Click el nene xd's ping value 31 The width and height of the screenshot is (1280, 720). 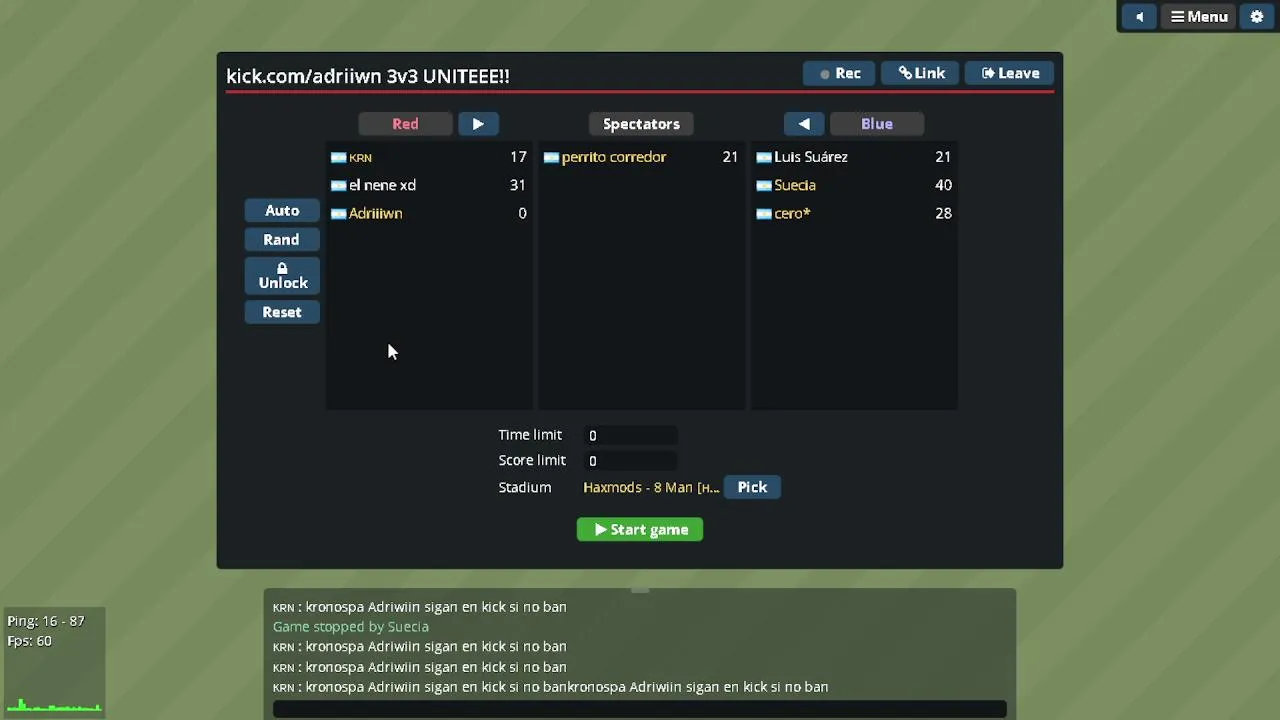517,185
